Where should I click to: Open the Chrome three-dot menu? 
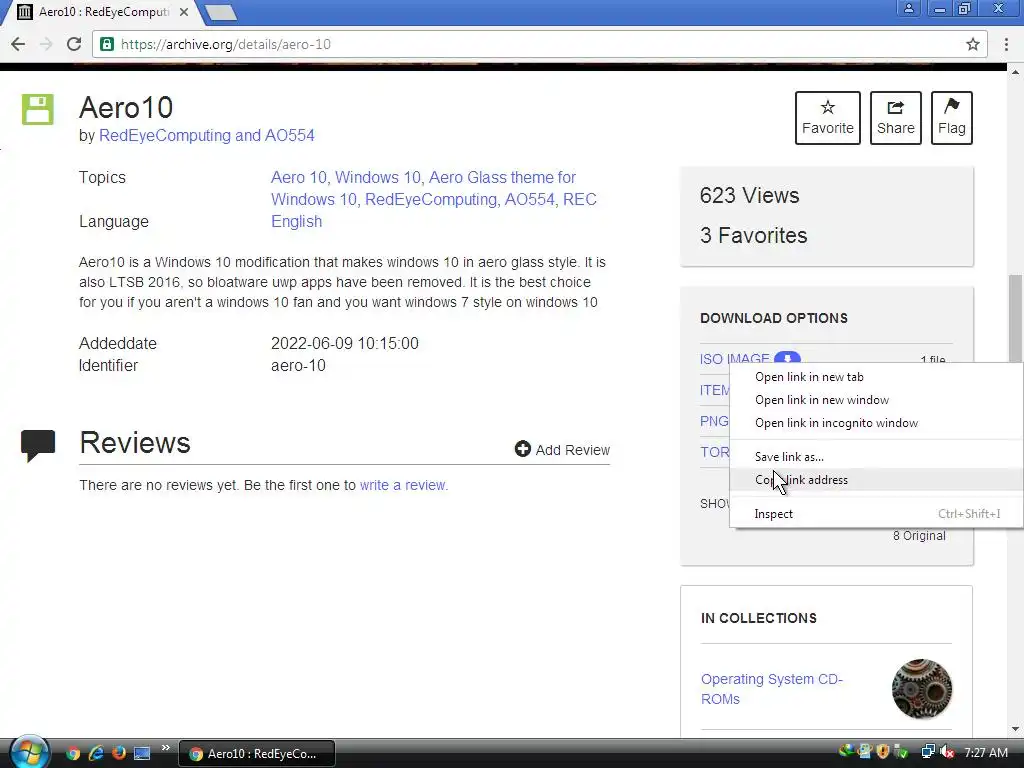1006,44
